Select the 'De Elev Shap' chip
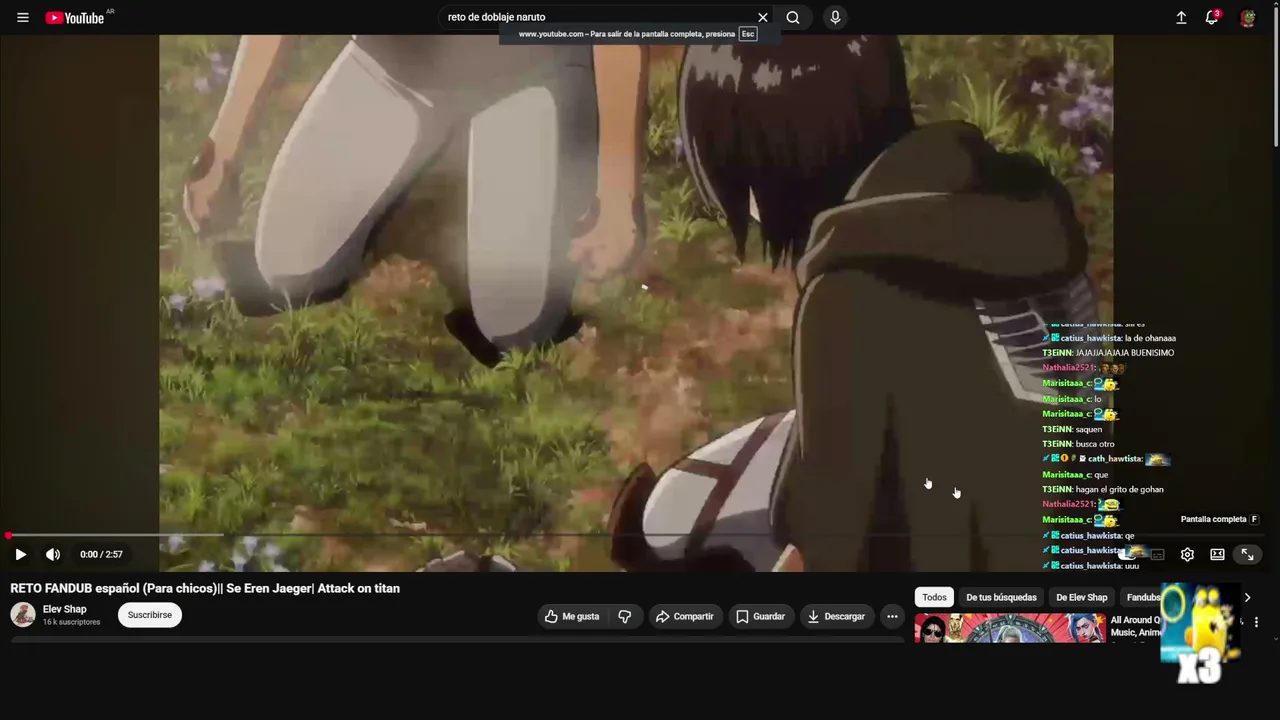The image size is (1280, 720). (x=1082, y=597)
